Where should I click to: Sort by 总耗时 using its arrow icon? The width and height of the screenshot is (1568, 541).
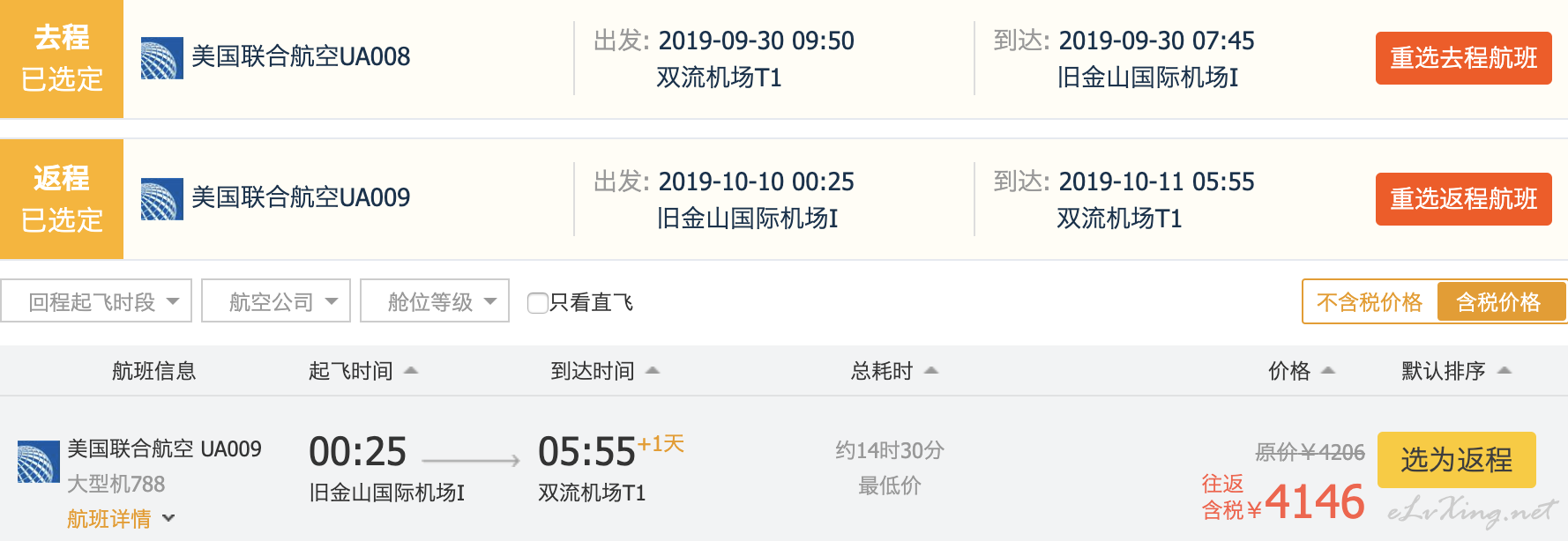coord(931,371)
